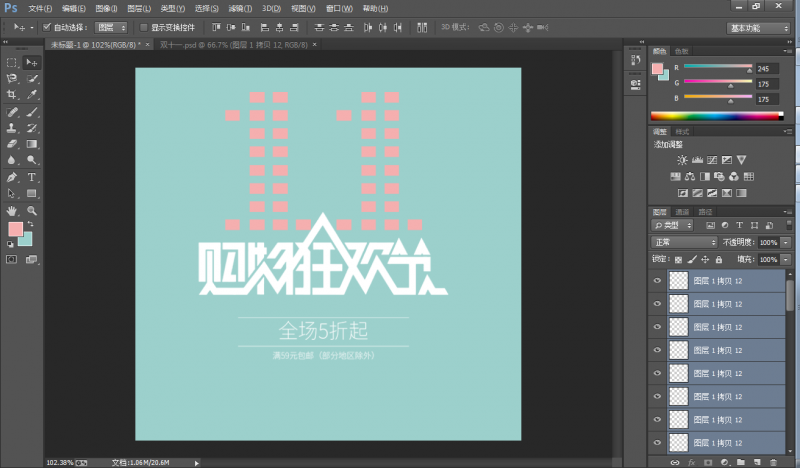Click the red value field showing 245

coord(765,68)
